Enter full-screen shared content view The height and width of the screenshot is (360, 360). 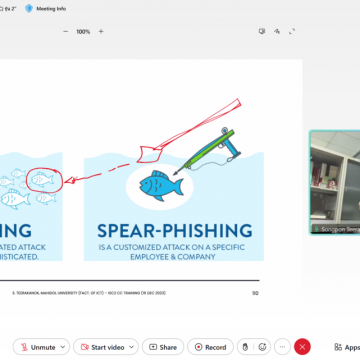[x=292, y=31]
